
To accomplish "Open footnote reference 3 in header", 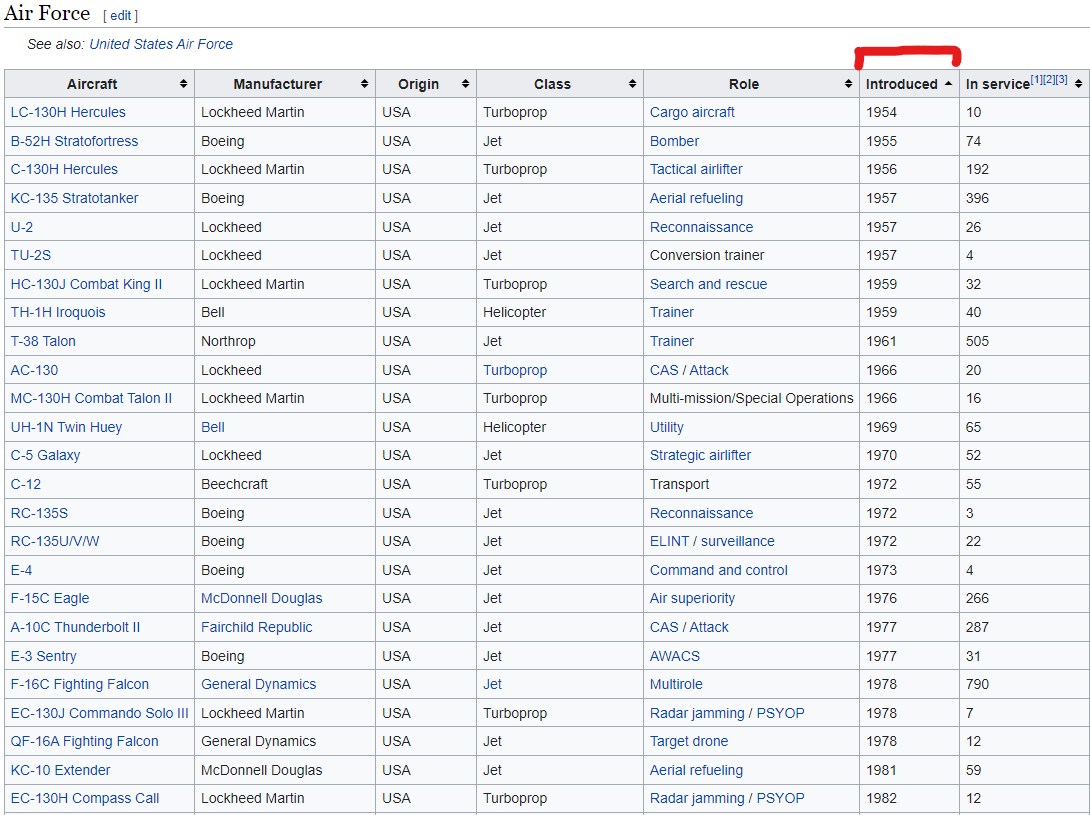I will pyautogui.click(x=1061, y=80).
